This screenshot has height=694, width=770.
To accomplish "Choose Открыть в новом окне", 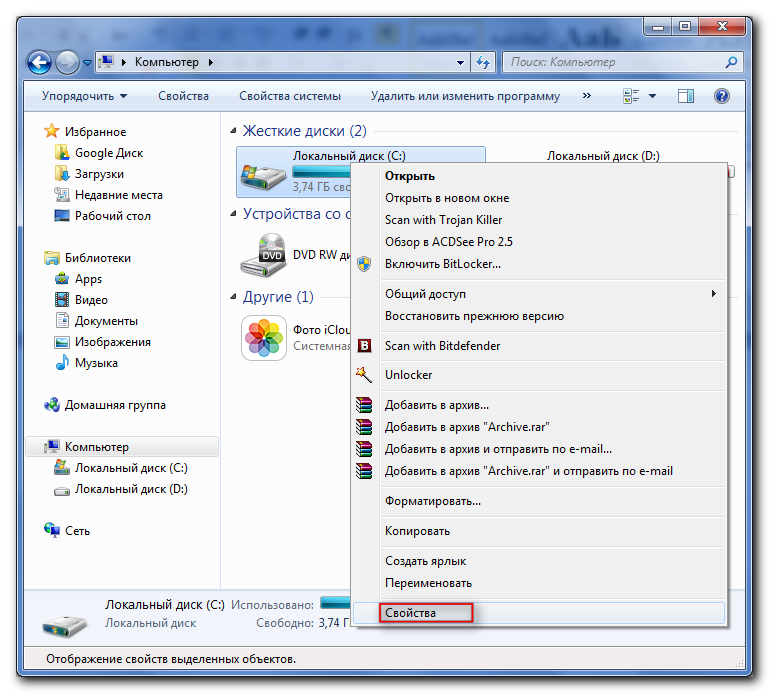I will 539,198.
